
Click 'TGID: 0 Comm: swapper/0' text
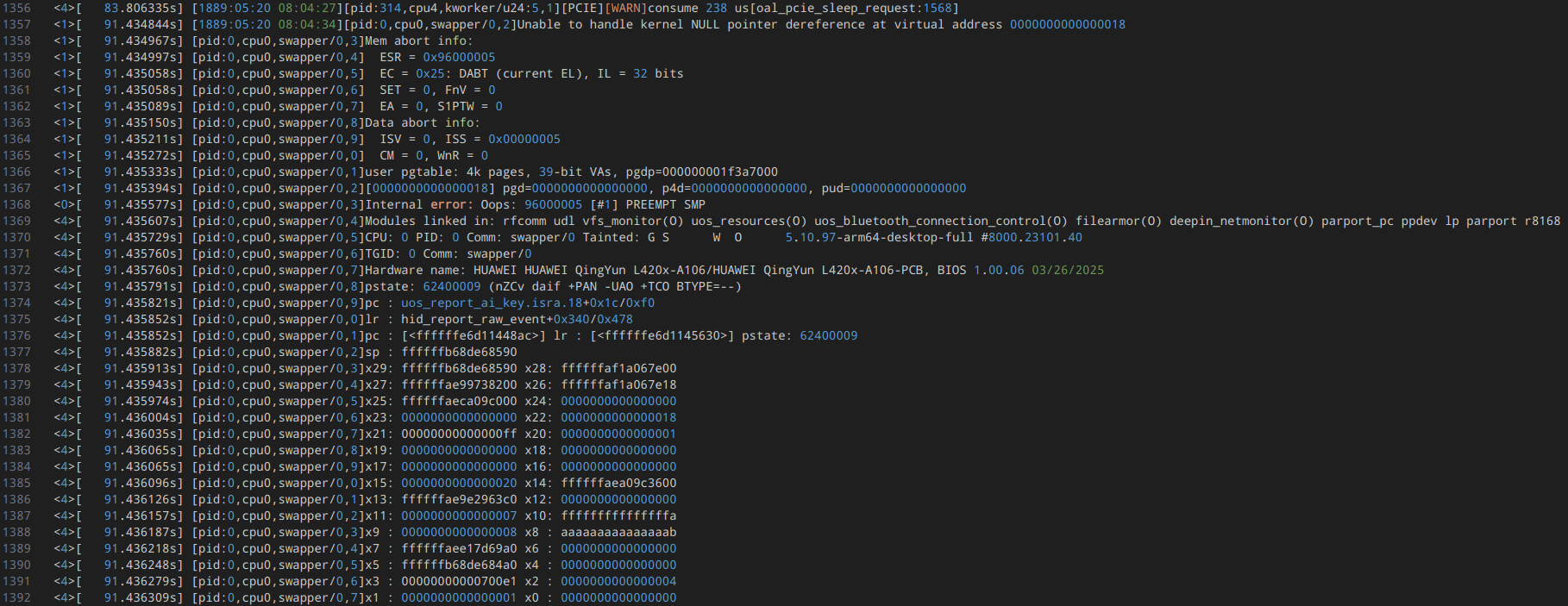[448, 253]
